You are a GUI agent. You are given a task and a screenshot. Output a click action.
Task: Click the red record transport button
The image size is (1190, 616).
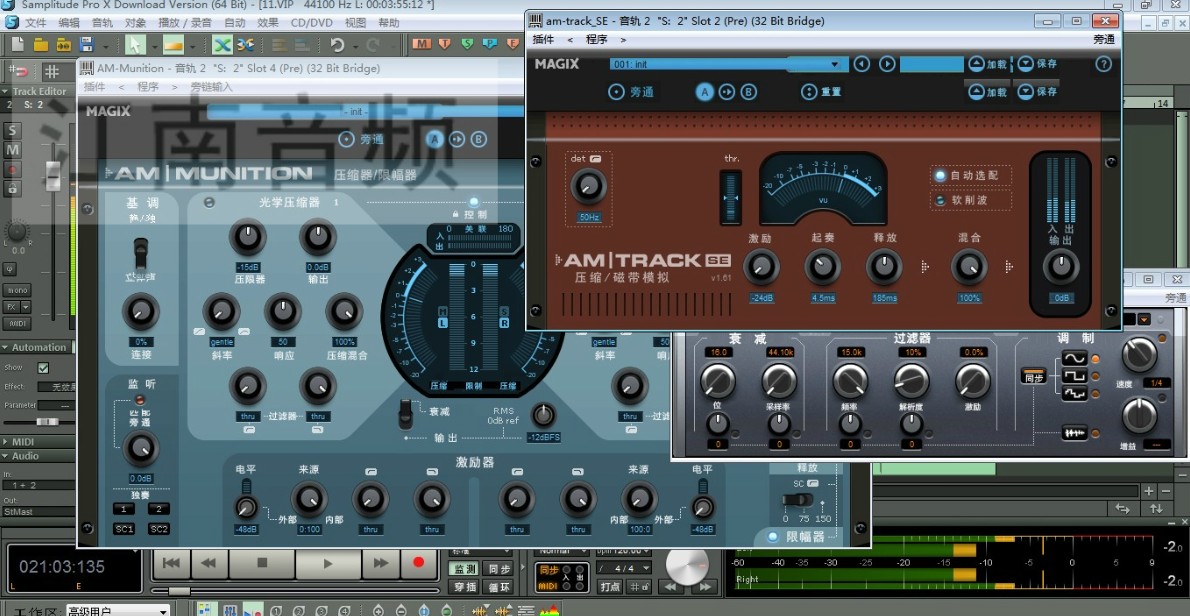[x=418, y=563]
